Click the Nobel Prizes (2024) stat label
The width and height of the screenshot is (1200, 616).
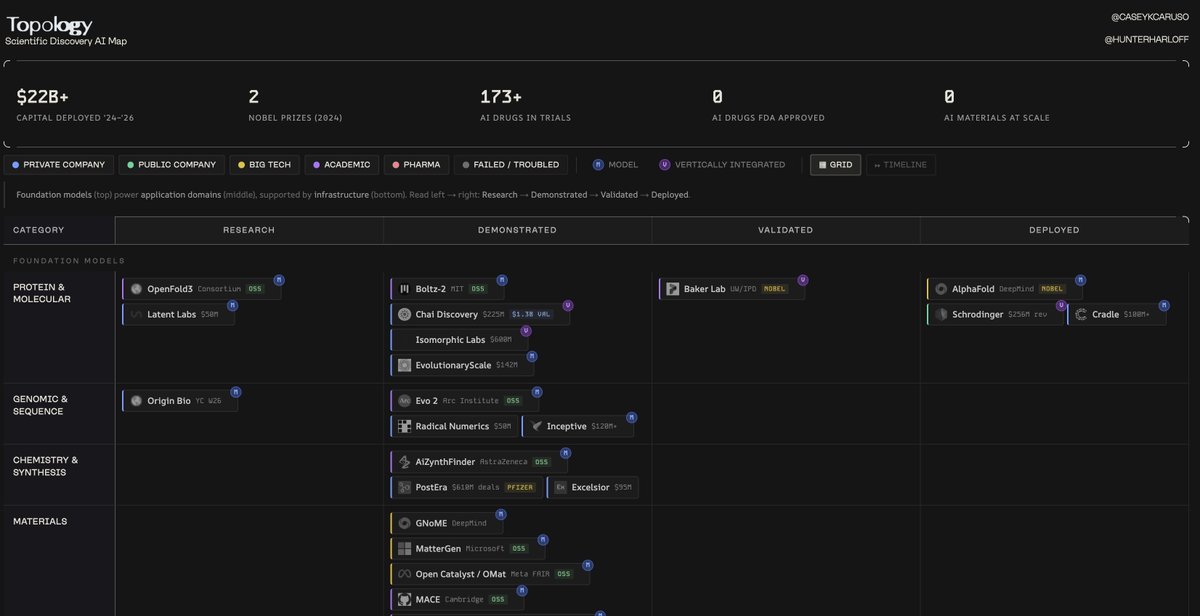tap(293, 118)
